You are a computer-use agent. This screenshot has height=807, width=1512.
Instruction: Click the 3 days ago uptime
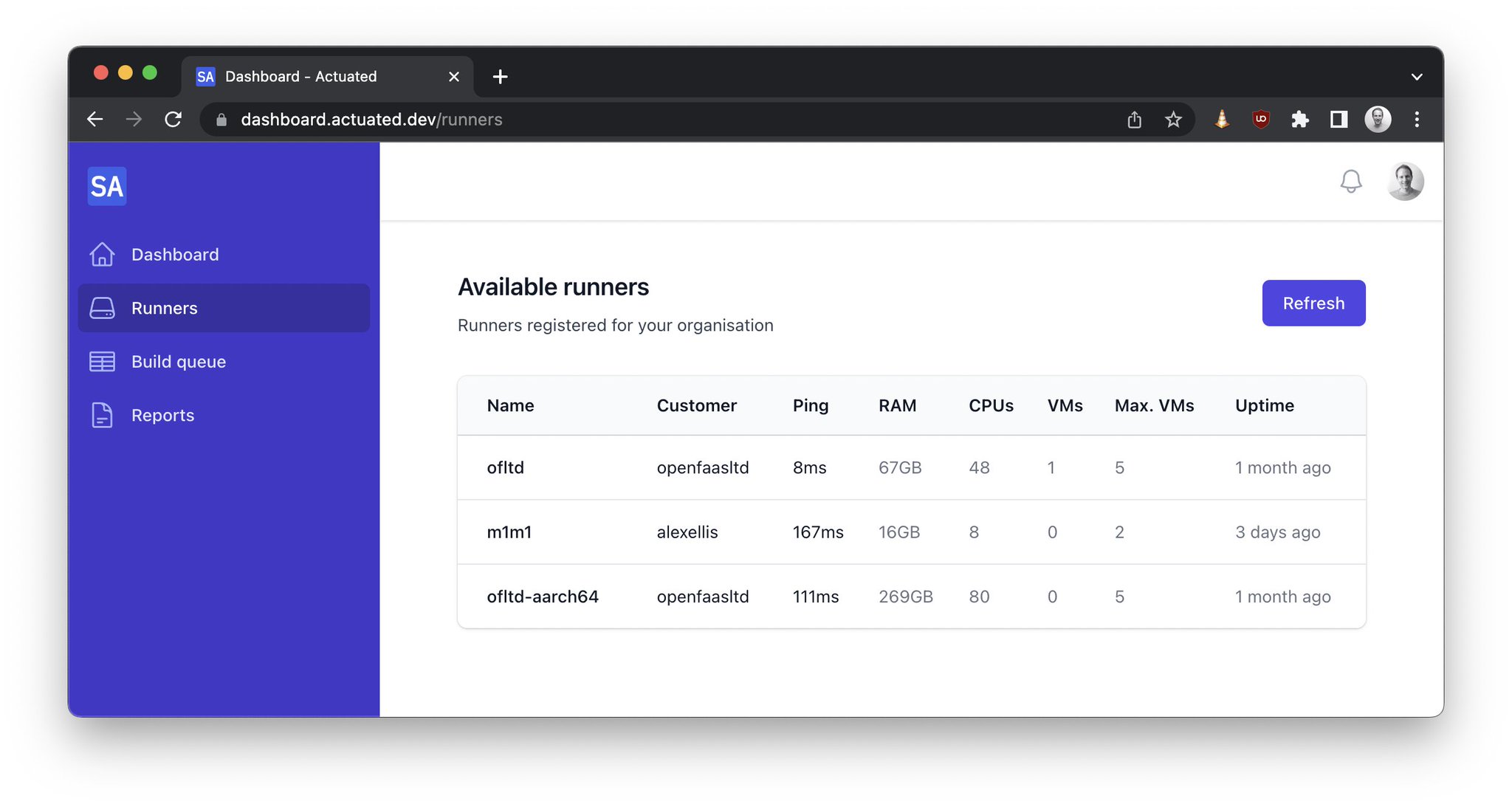1277,532
